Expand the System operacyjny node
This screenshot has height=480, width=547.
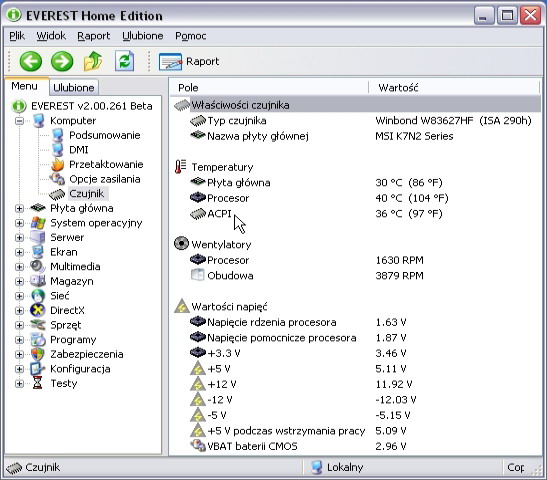(x=20, y=223)
